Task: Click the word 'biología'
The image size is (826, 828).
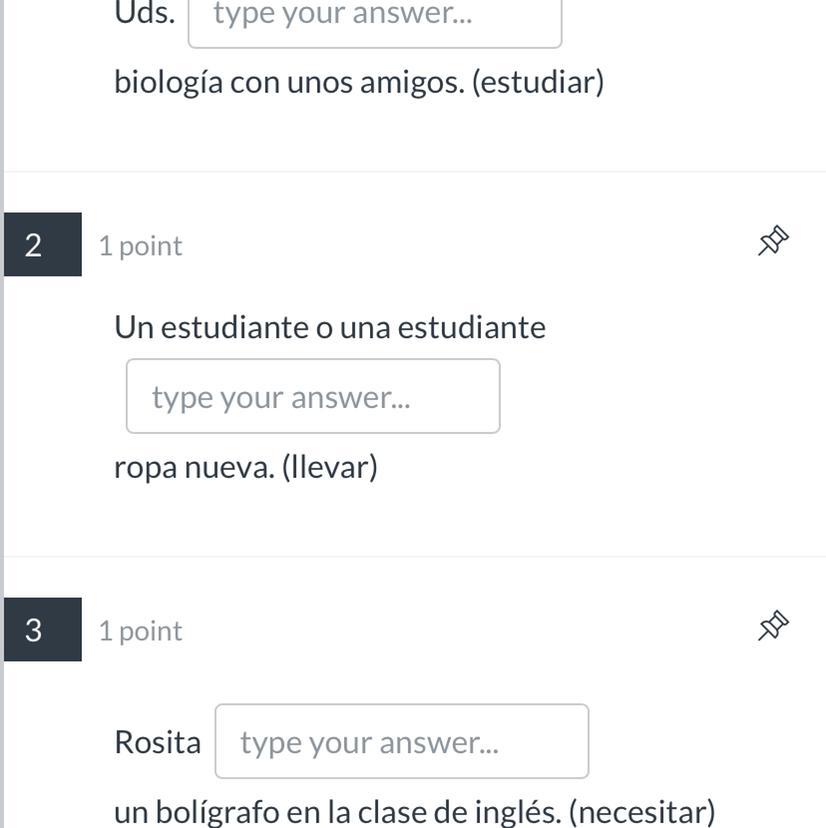Action: 168,82
